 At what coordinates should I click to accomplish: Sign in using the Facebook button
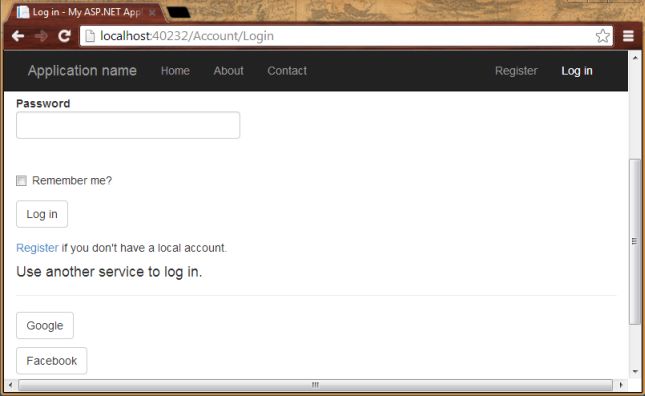[x=51, y=361]
